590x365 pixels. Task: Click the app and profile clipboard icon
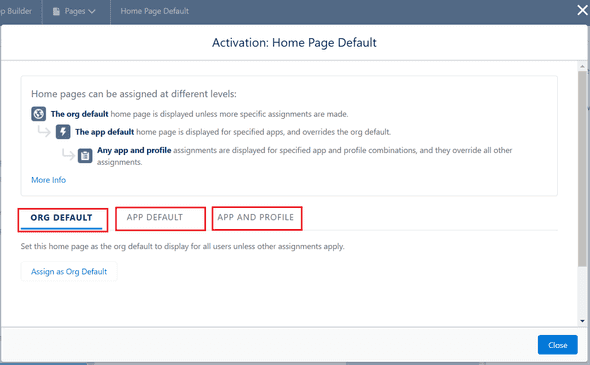(x=85, y=155)
